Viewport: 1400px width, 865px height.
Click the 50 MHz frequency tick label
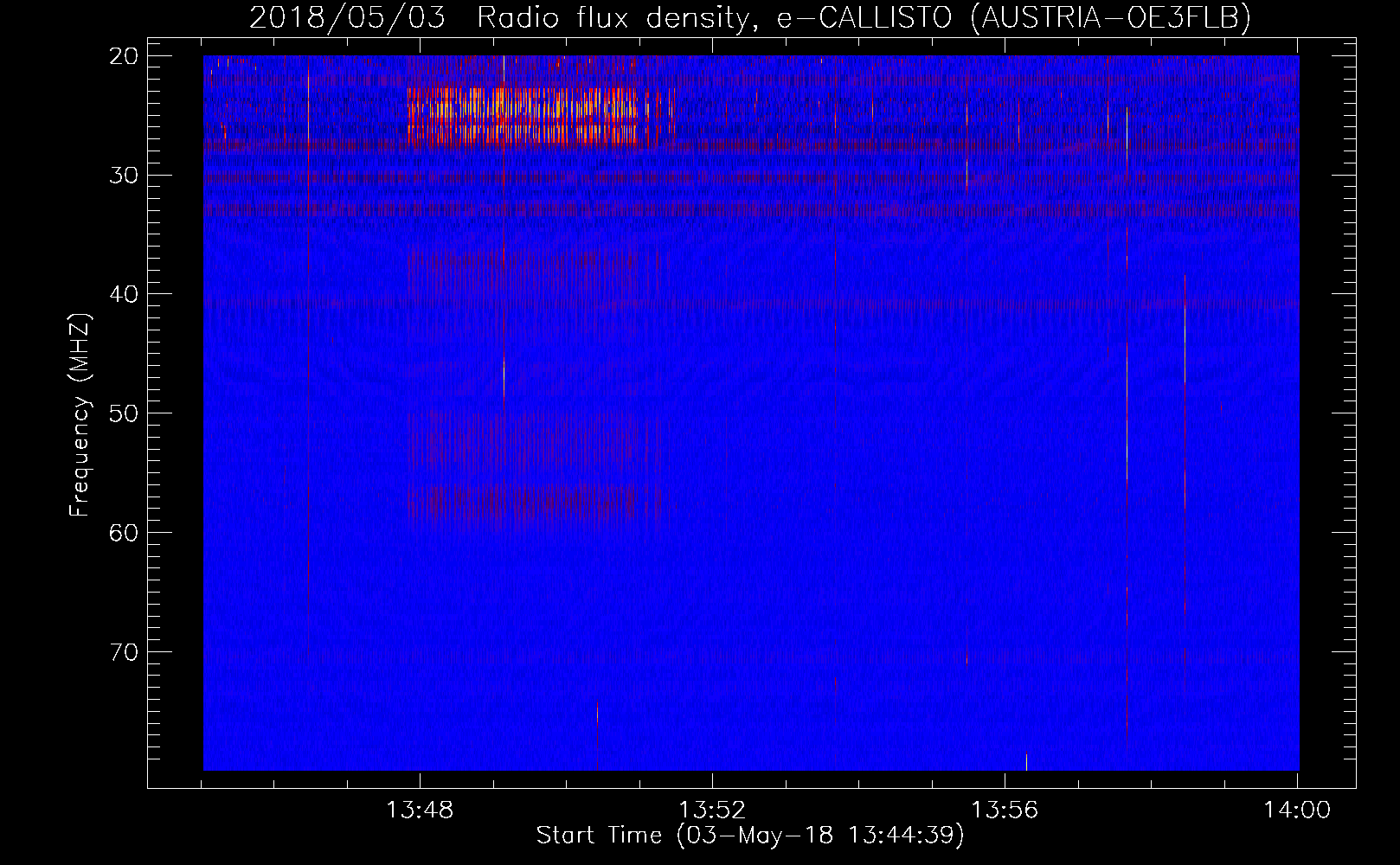pyautogui.click(x=125, y=413)
